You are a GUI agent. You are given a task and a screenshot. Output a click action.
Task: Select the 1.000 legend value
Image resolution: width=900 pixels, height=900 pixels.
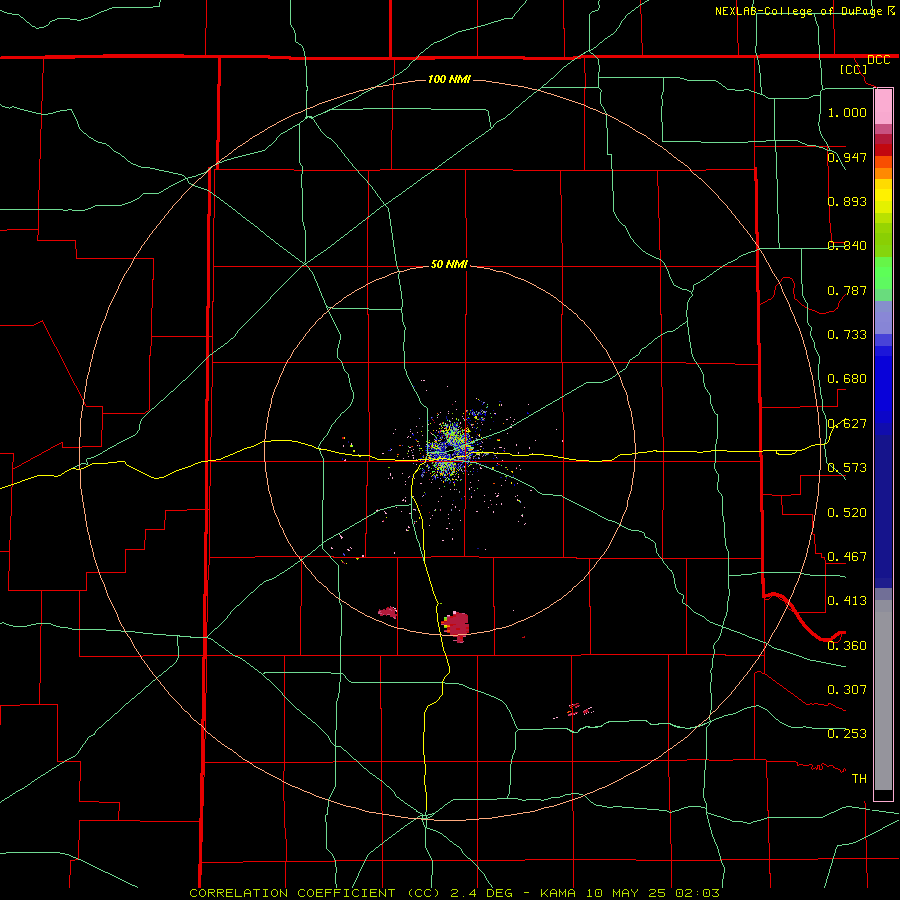[847, 112]
